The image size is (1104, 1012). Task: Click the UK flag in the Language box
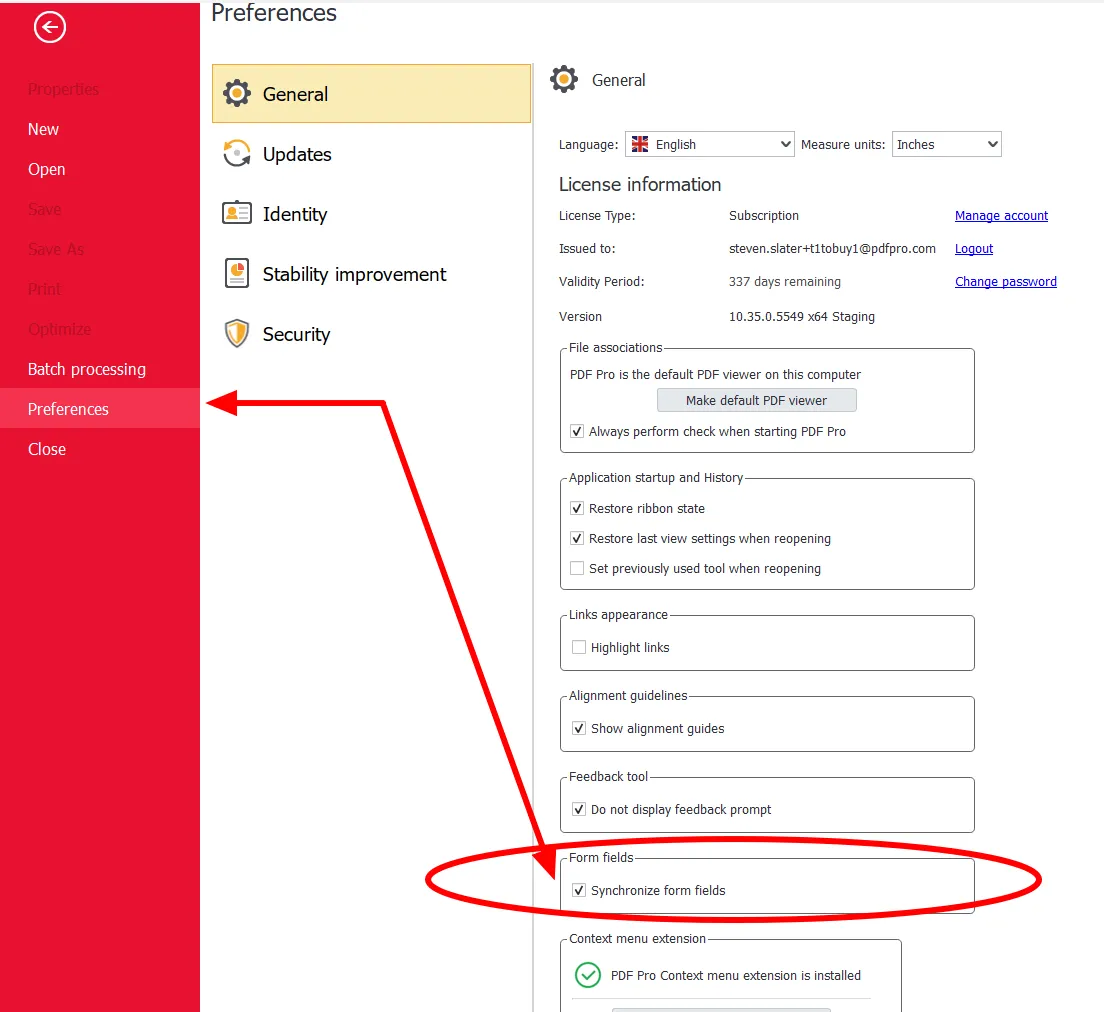(x=640, y=144)
